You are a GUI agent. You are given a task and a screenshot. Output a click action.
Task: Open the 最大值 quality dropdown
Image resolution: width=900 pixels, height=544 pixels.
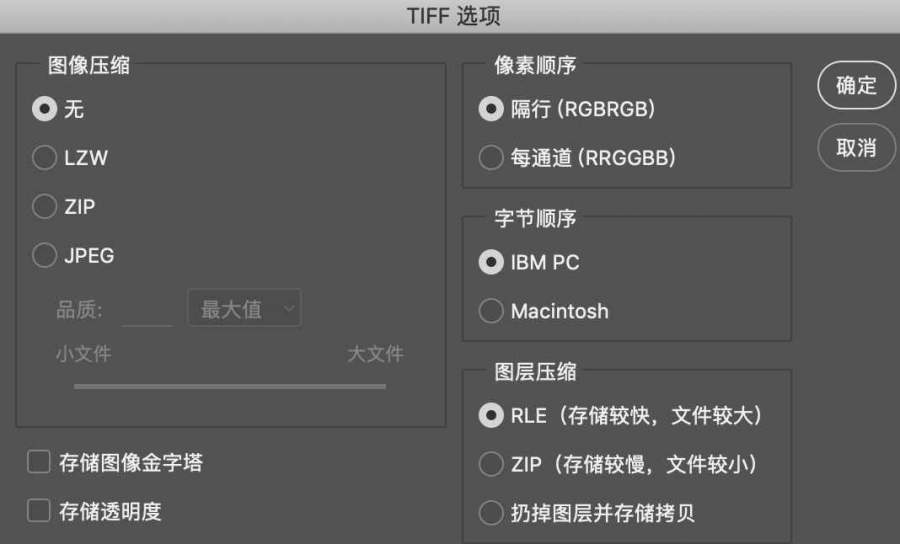244,309
